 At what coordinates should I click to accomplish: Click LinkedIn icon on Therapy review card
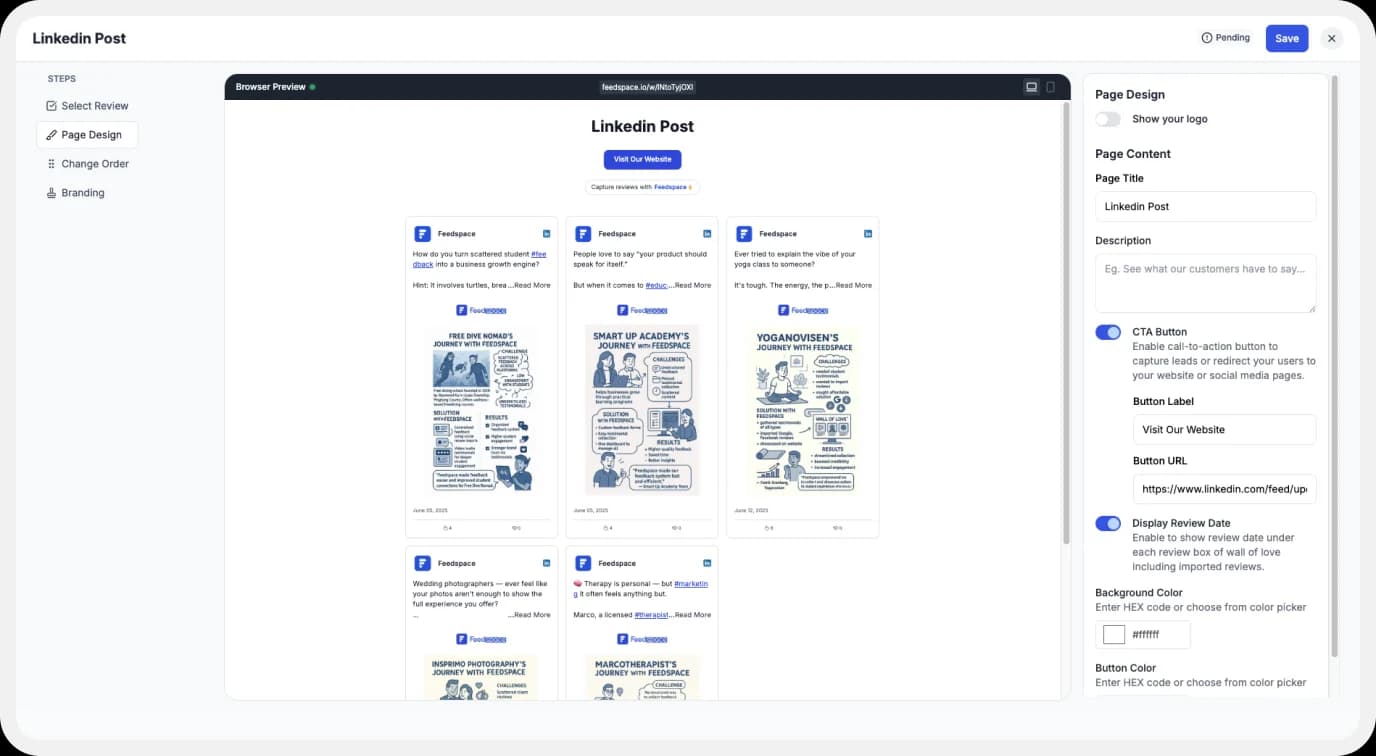pyautogui.click(x=707, y=563)
